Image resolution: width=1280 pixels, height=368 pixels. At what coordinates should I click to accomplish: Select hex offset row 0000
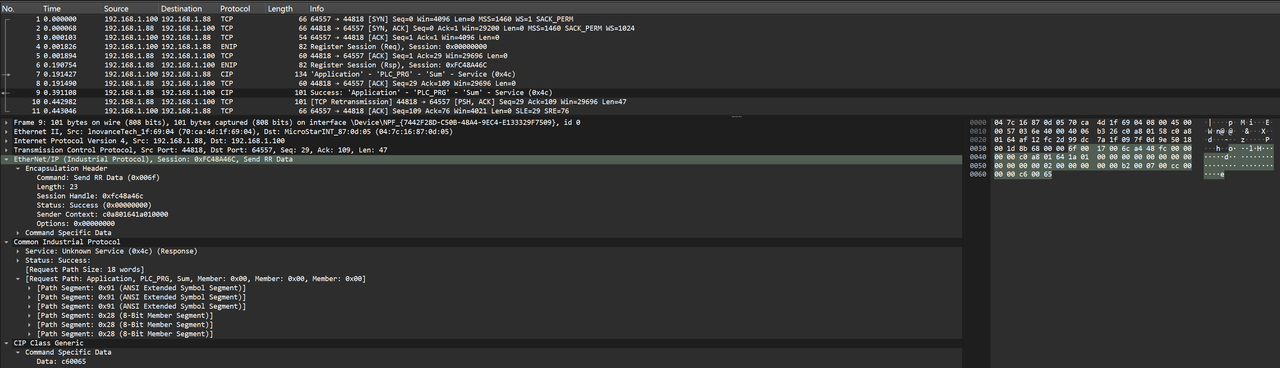tap(978, 122)
